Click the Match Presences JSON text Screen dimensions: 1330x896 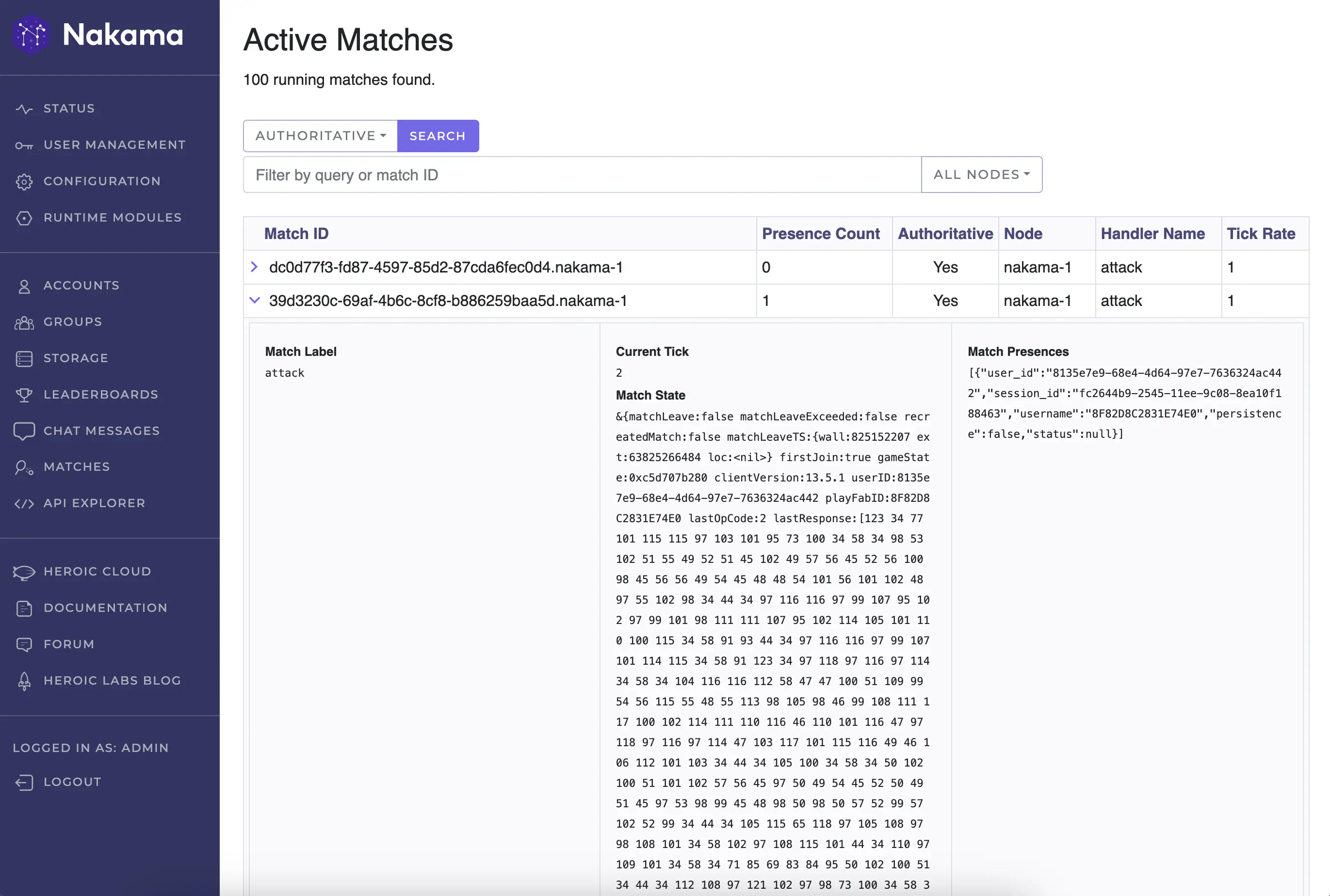(x=1124, y=403)
